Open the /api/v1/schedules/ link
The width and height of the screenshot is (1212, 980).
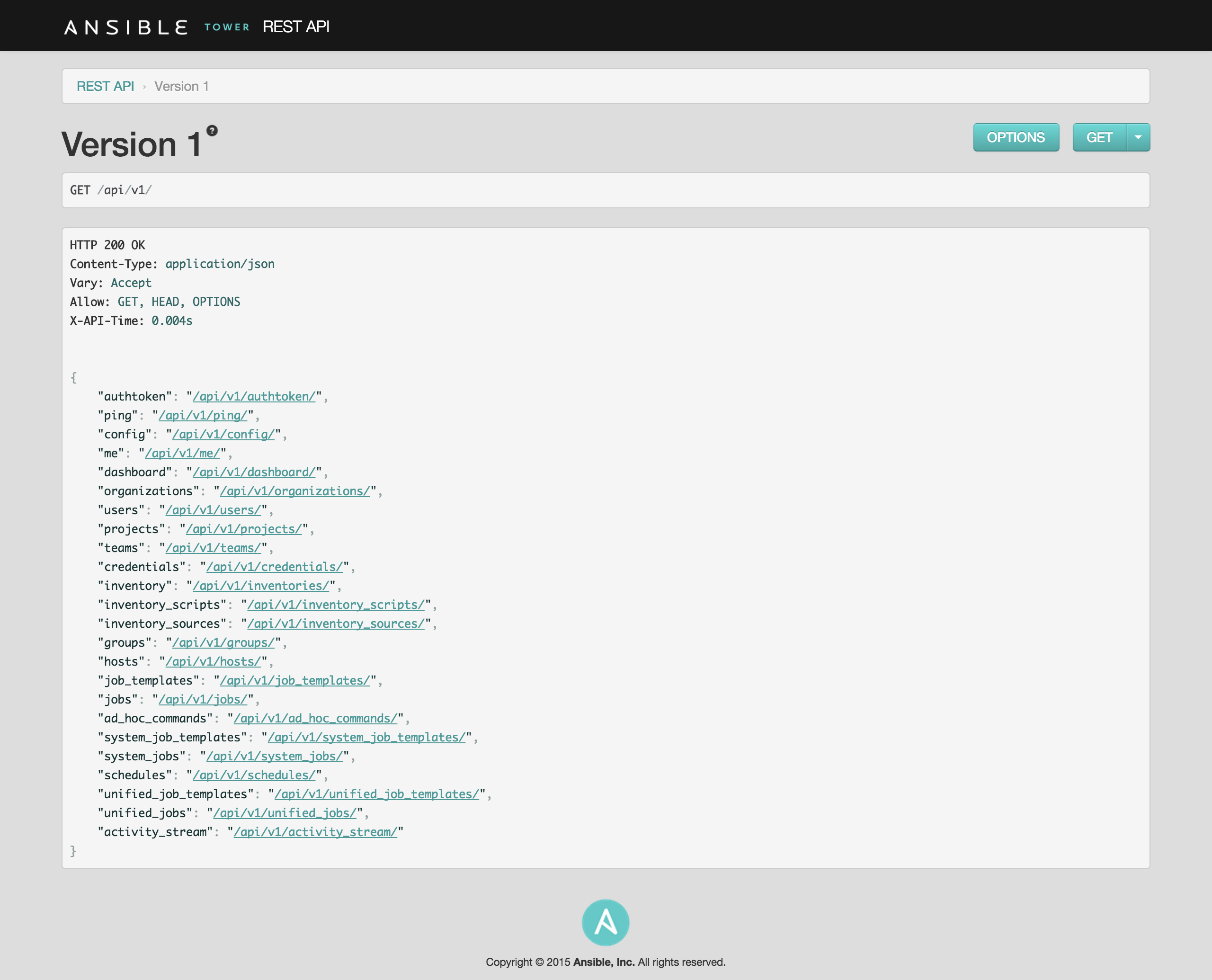pyautogui.click(x=254, y=775)
